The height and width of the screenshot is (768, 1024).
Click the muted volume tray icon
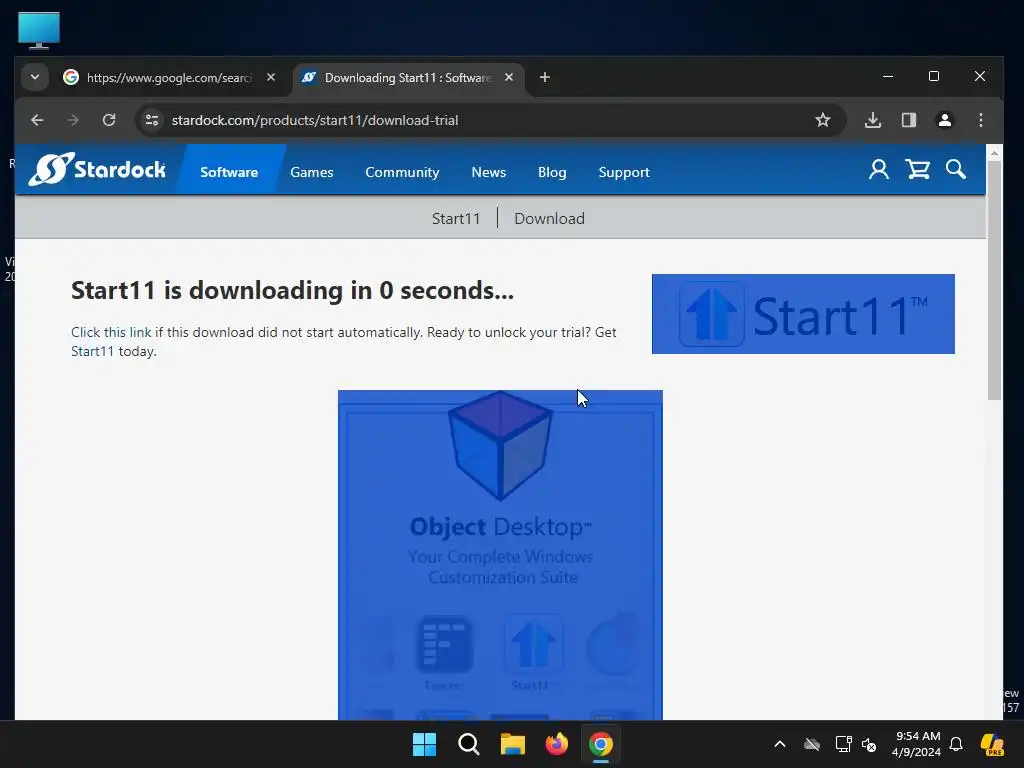pyautogui.click(x=869, y=744)
